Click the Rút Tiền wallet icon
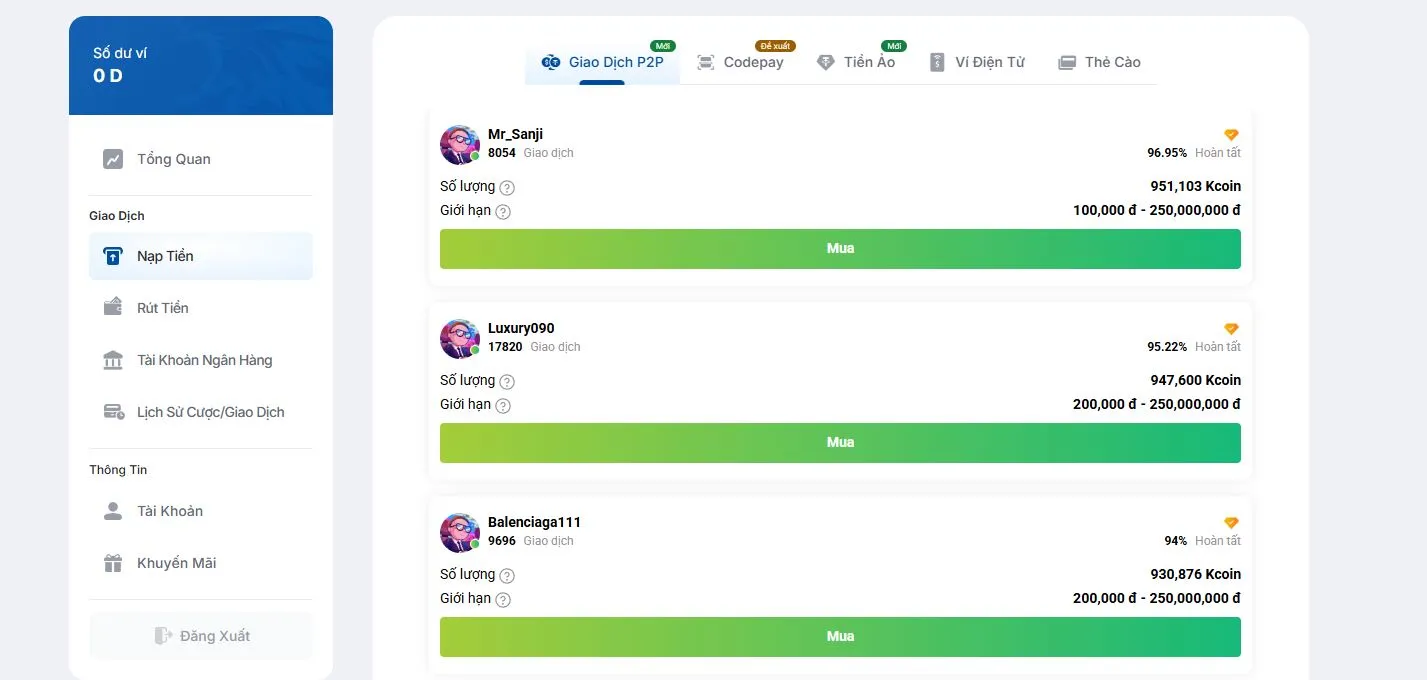 pyautogui.click(x=113, y=307)
